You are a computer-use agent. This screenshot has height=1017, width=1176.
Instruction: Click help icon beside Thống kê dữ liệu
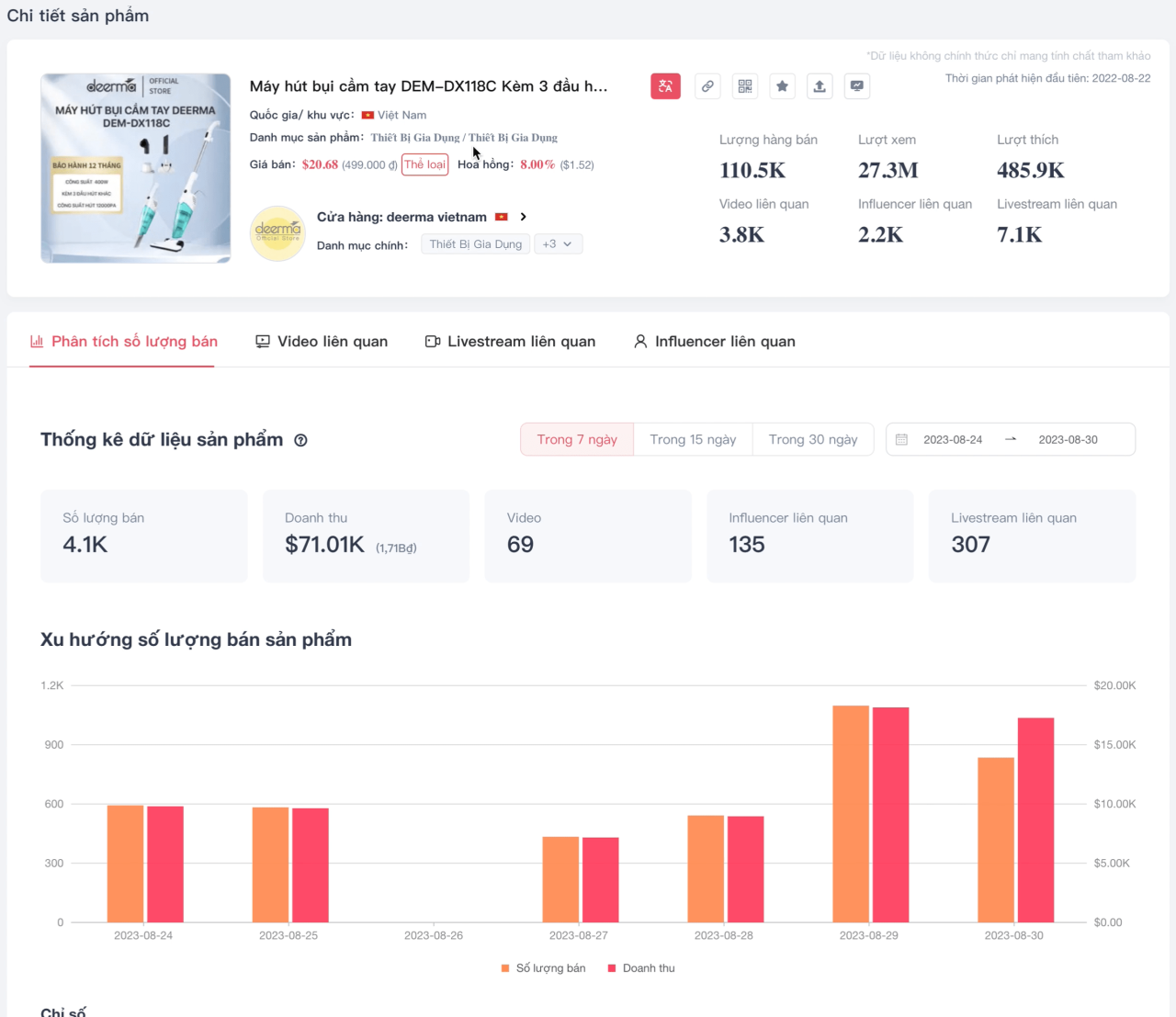click(x=300, y=440)
